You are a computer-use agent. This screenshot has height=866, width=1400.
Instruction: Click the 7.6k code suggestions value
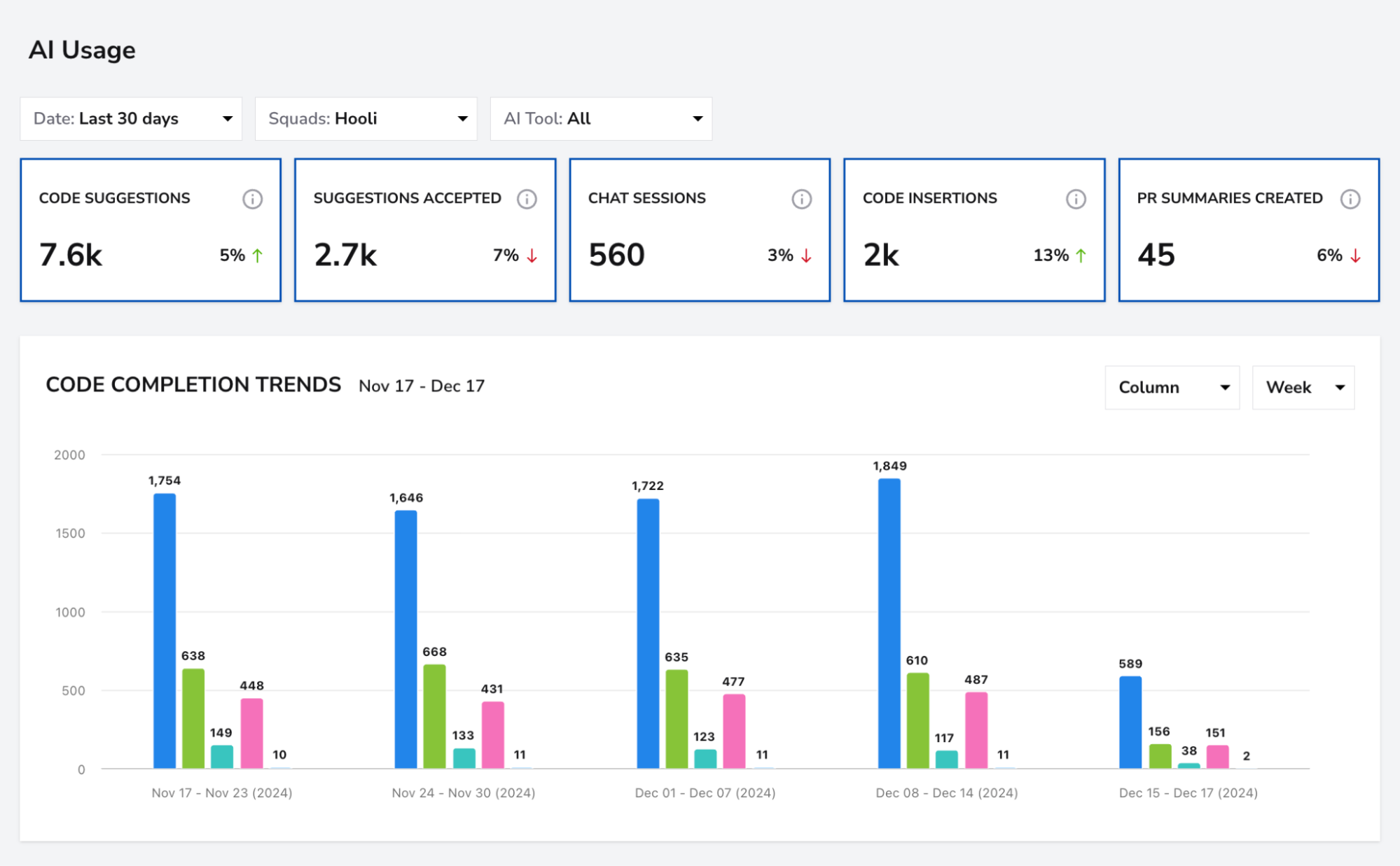pyautogui.click(x=71, y=255)
